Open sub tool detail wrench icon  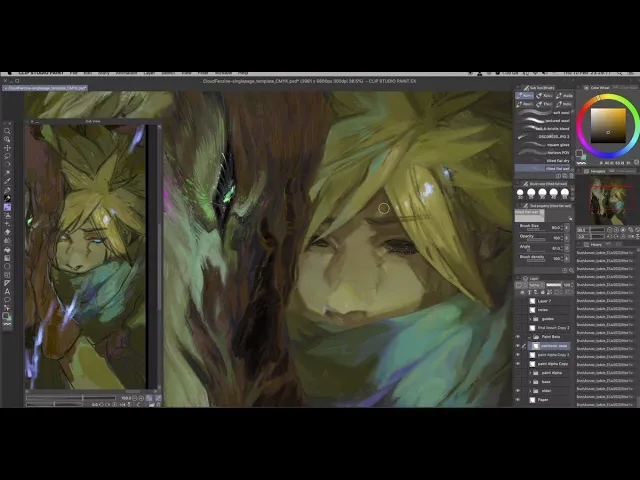[x=571, y=270]
